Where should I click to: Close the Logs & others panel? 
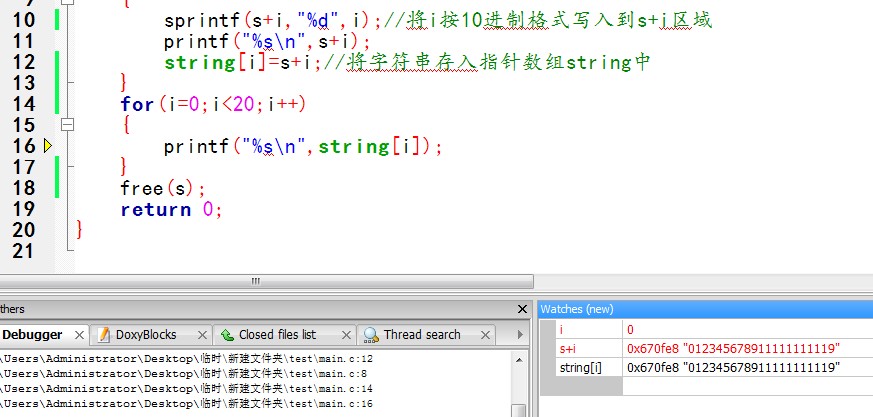click(x=522, y=309)
